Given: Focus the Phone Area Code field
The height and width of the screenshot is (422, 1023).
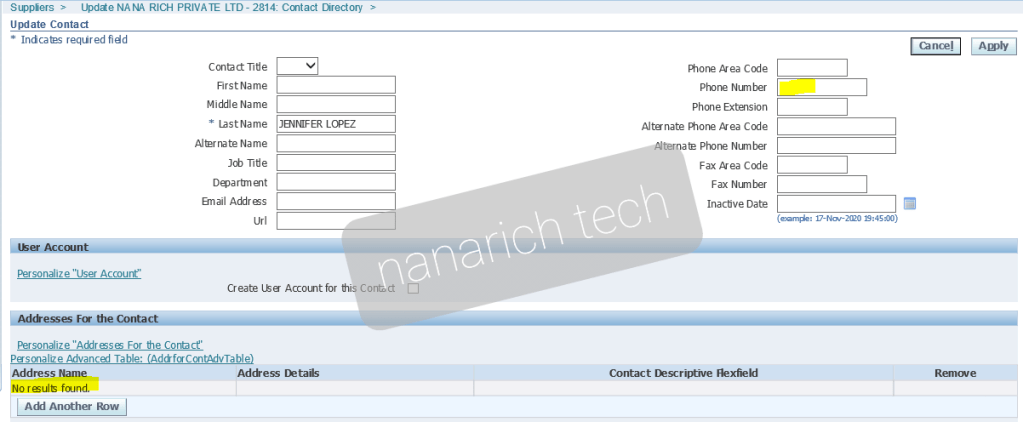Looking at the screenshot, I should pos(811,68).
